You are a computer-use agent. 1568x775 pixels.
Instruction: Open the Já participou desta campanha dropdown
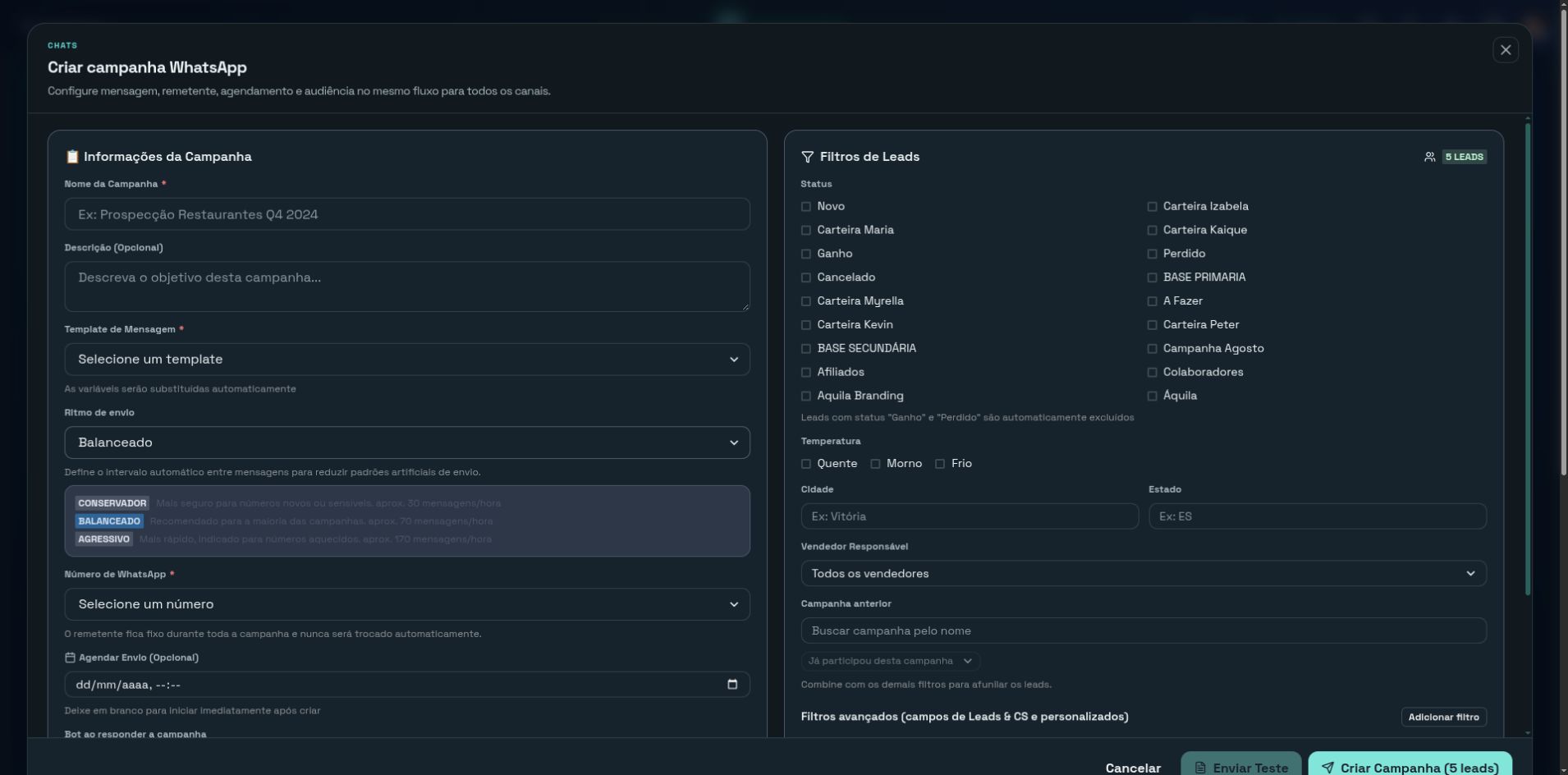point(891,661)
